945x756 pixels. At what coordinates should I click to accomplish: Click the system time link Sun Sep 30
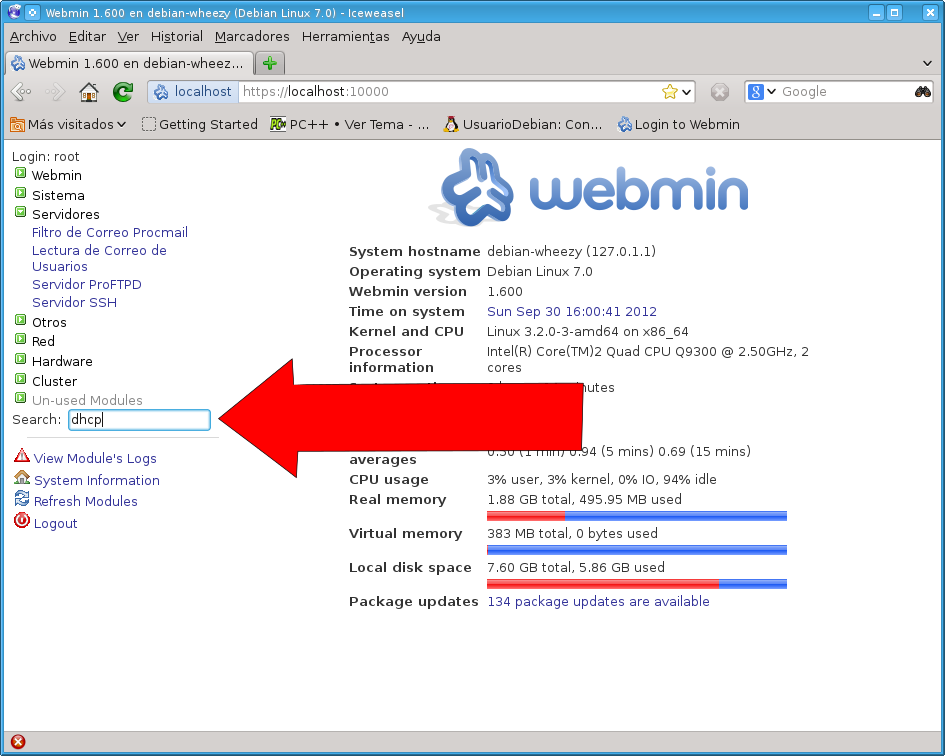tap(572, 312)
